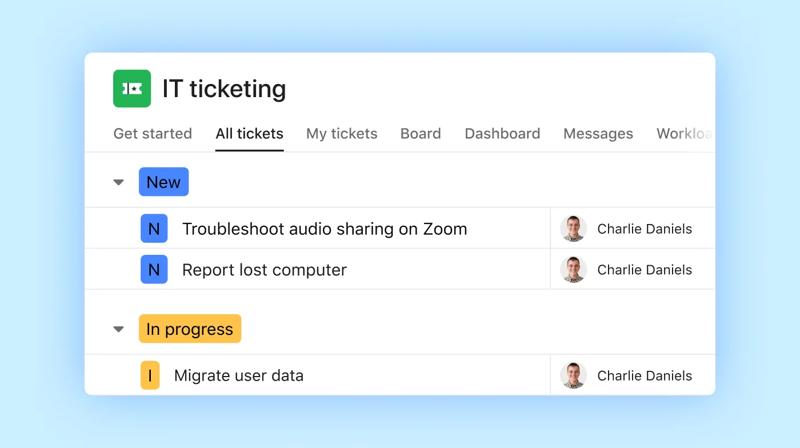The height and width of the screenshot is (448, 800).
Task: Open the My tickets tab
Action: click(x=342, y=134)
